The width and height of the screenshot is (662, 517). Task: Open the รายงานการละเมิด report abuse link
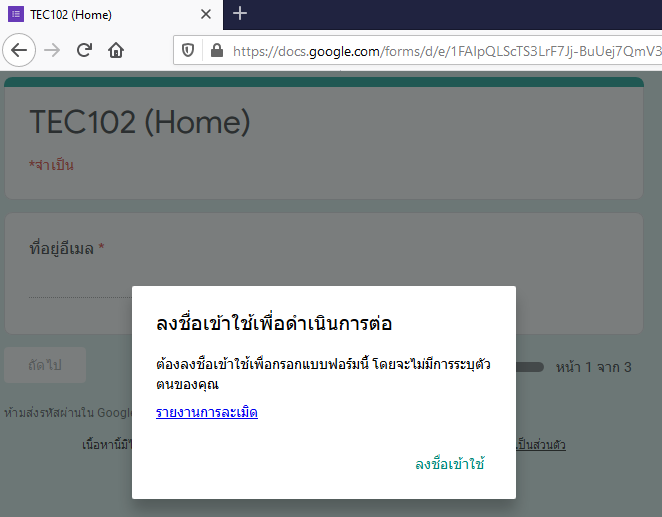pyautogui.click(x=207, y=412)
